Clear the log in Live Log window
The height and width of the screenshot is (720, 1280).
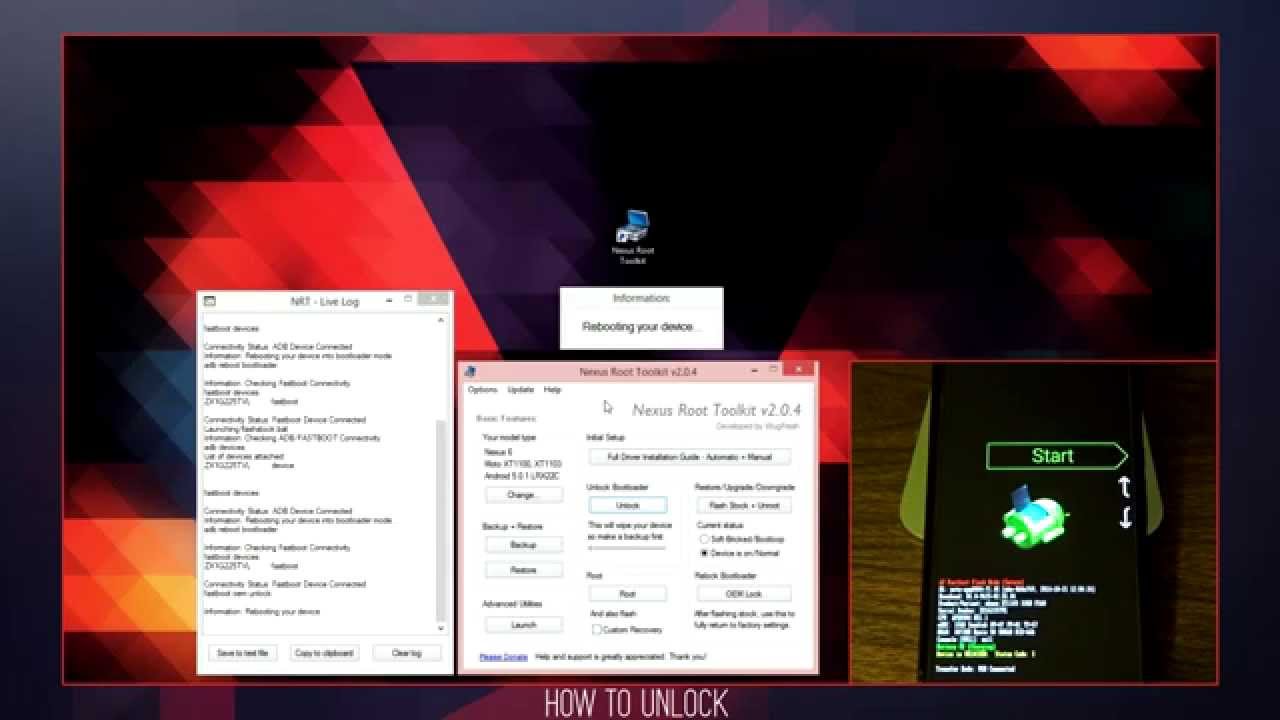click(x=406, y=653)
